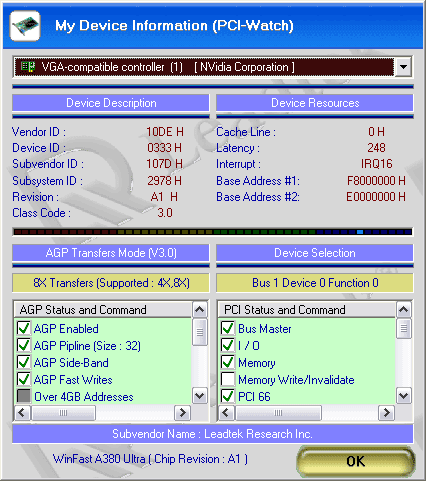The image size is (426, 481).
Task: Click the green chip icon in device selector
Action: pyautogui.click(x=28, y=67)
